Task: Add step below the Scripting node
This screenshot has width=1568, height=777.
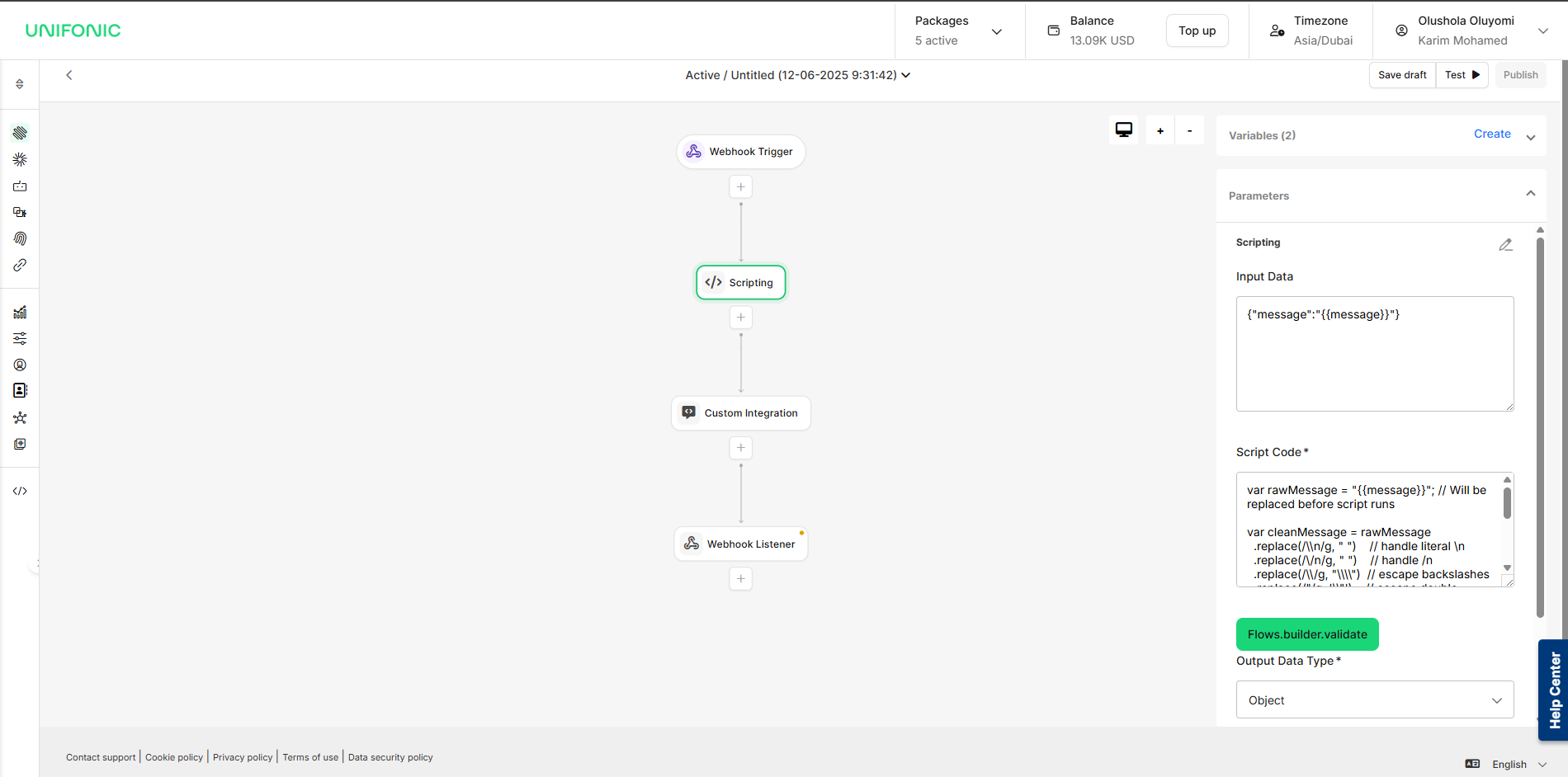Action: 740,318
